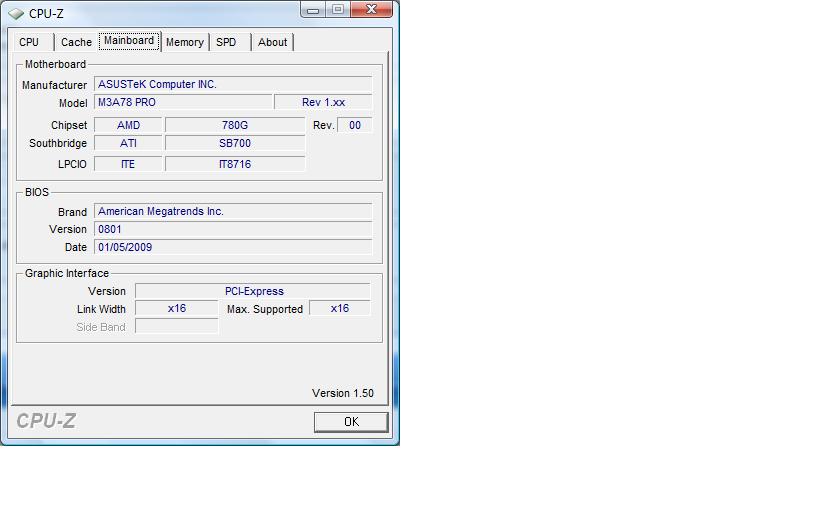
Task: Click the LPCIO label
Action: click(72, 164)
